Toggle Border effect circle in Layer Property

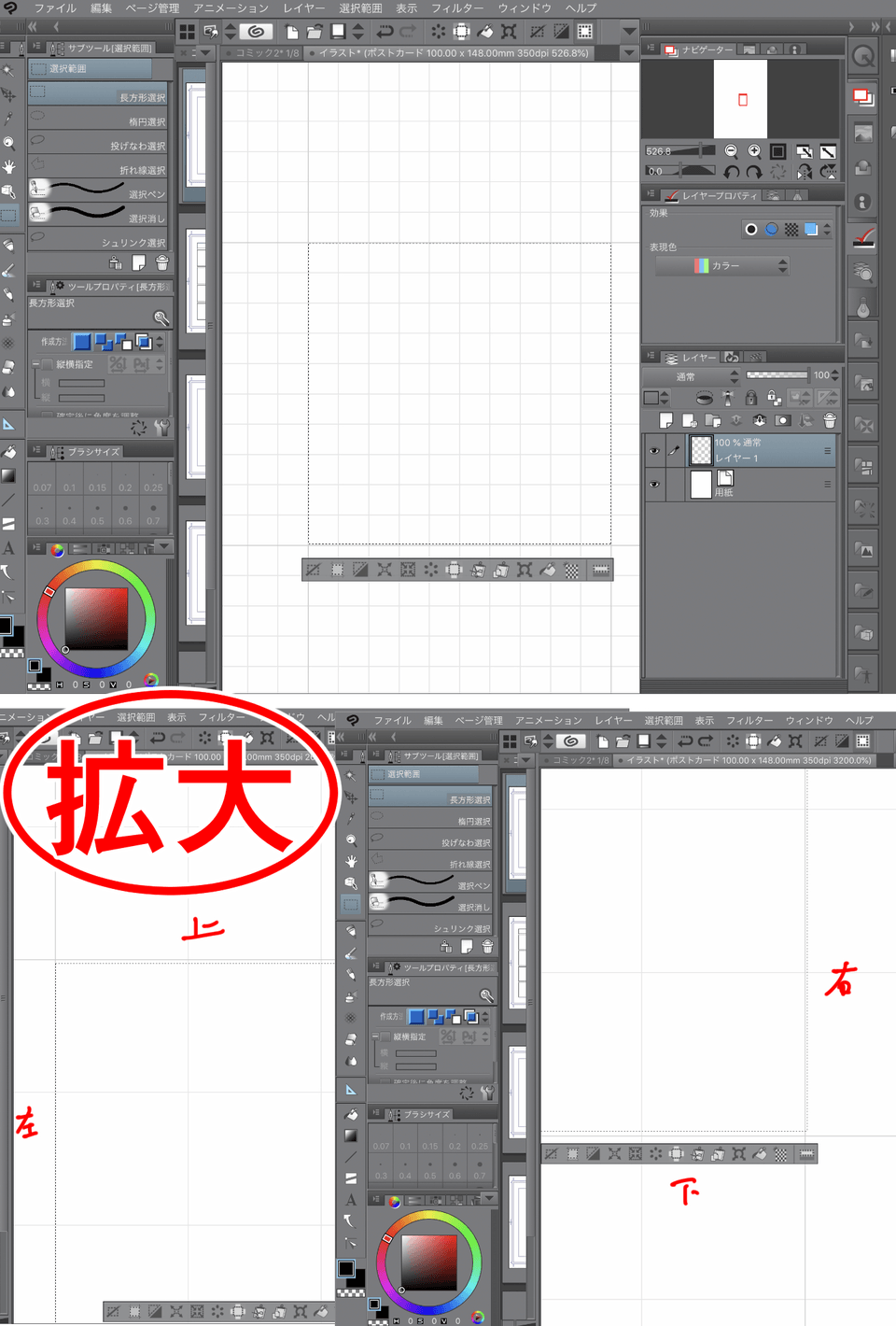(751, 229)
